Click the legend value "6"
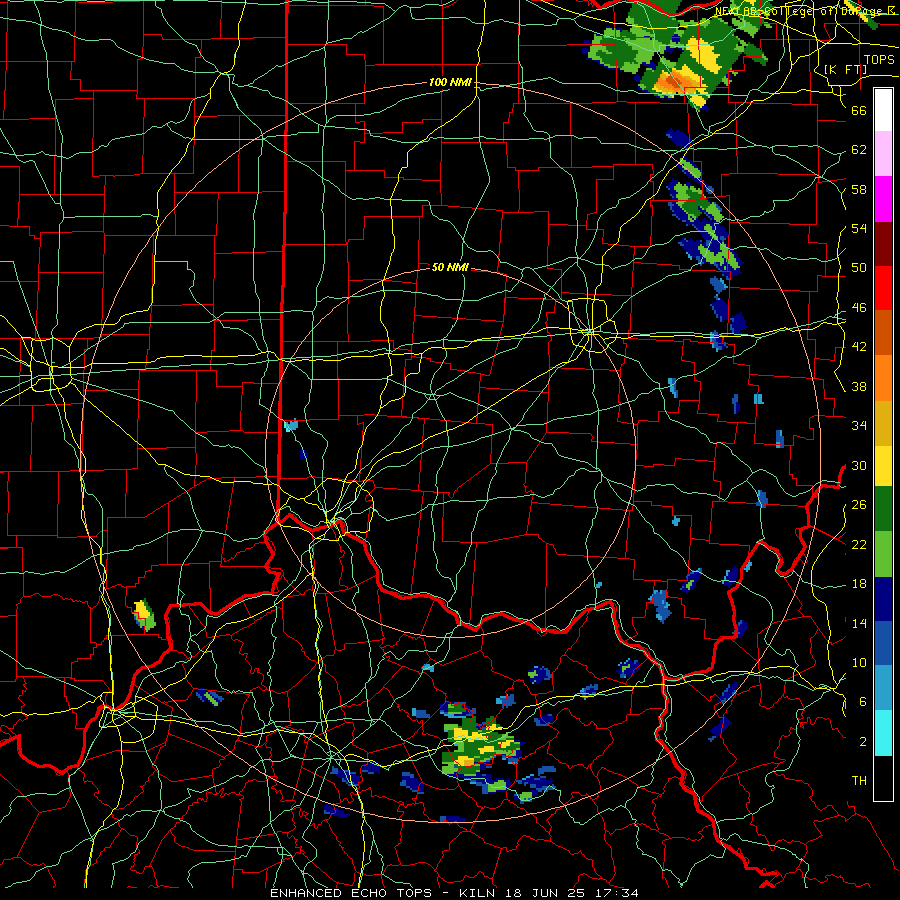900x900 pixels. [863, 701]
